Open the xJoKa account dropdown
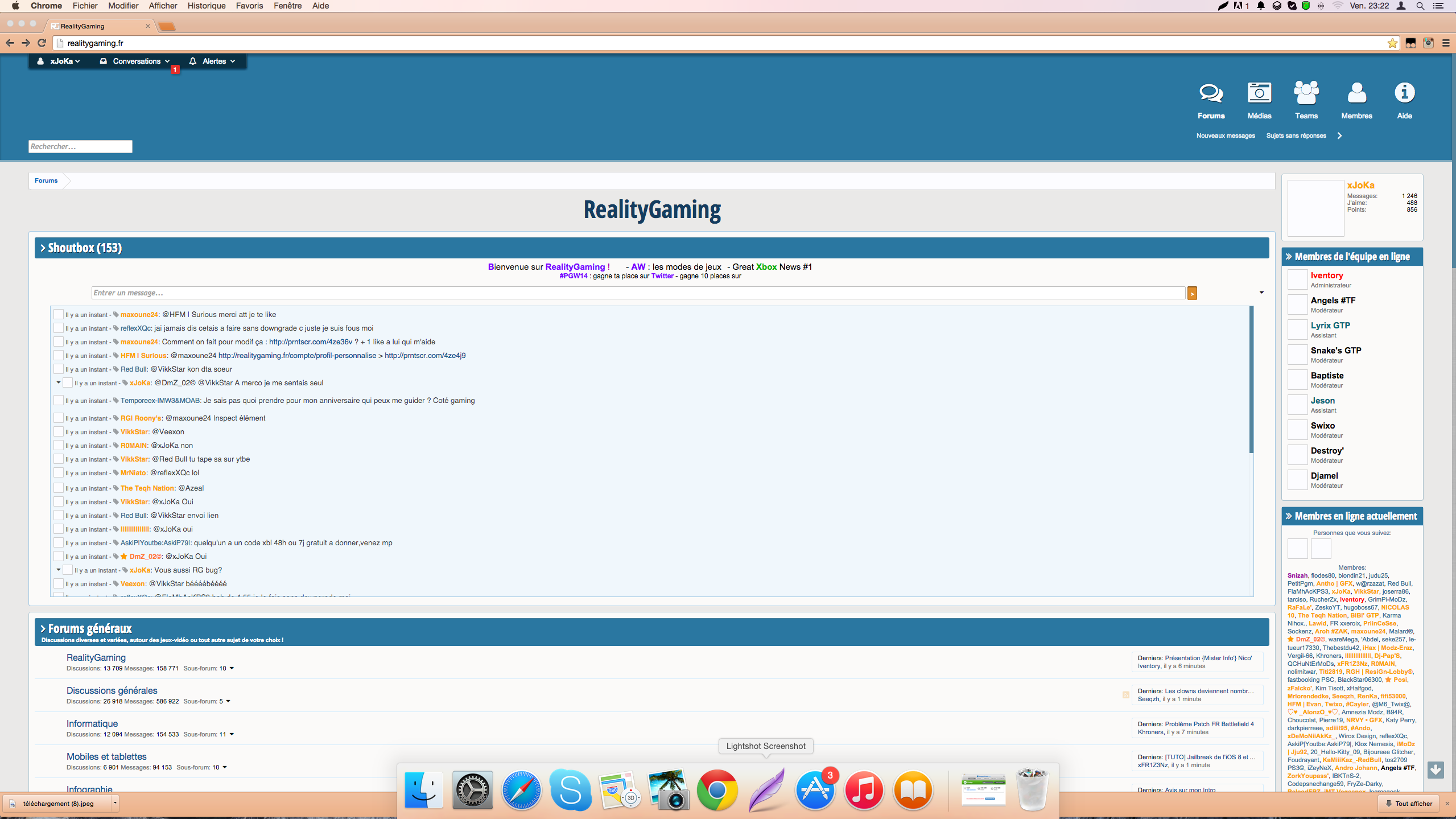This screenshot has width=1456, height=819. coord(59,61)
